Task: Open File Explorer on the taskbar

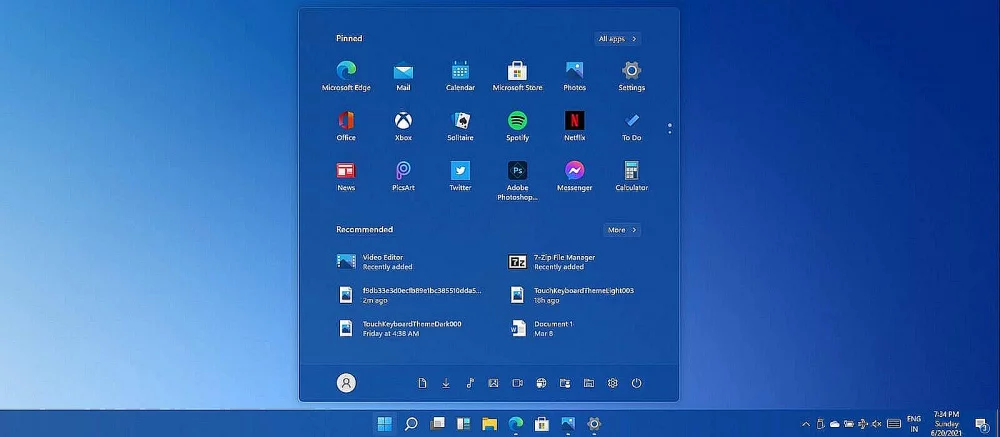Action: (489, 424)
